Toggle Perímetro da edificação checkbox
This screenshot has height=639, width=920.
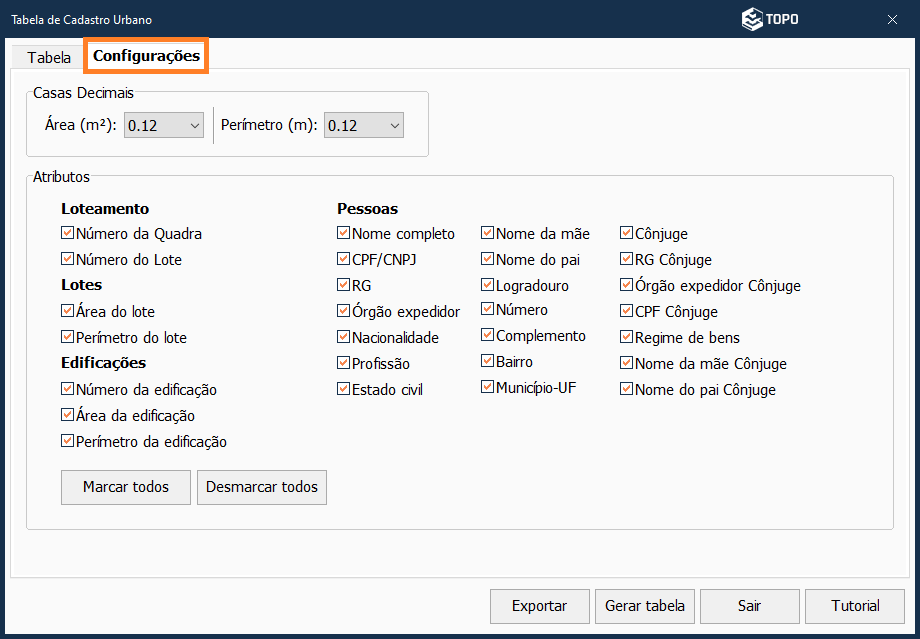coord(68,441)
